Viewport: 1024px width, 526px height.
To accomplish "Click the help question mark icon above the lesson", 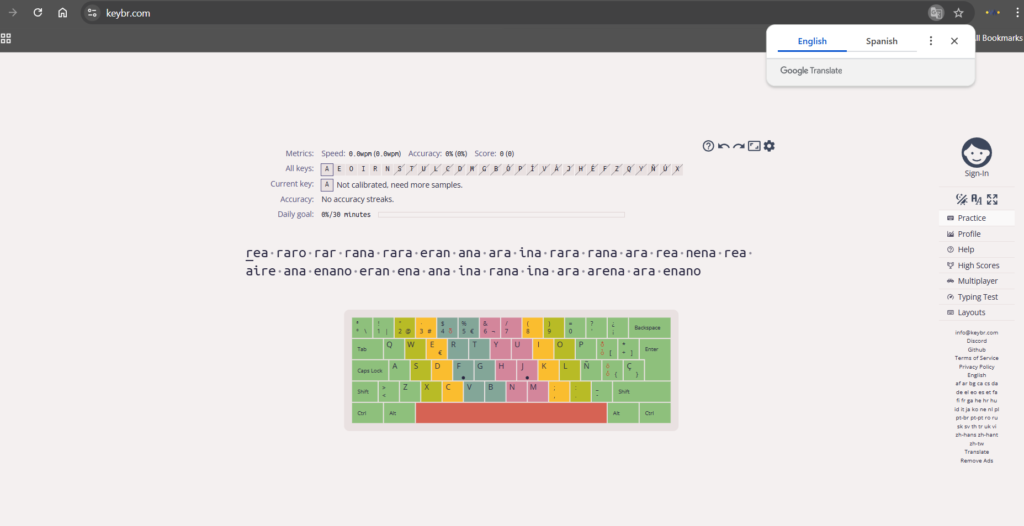I will [x=708, y=146].
